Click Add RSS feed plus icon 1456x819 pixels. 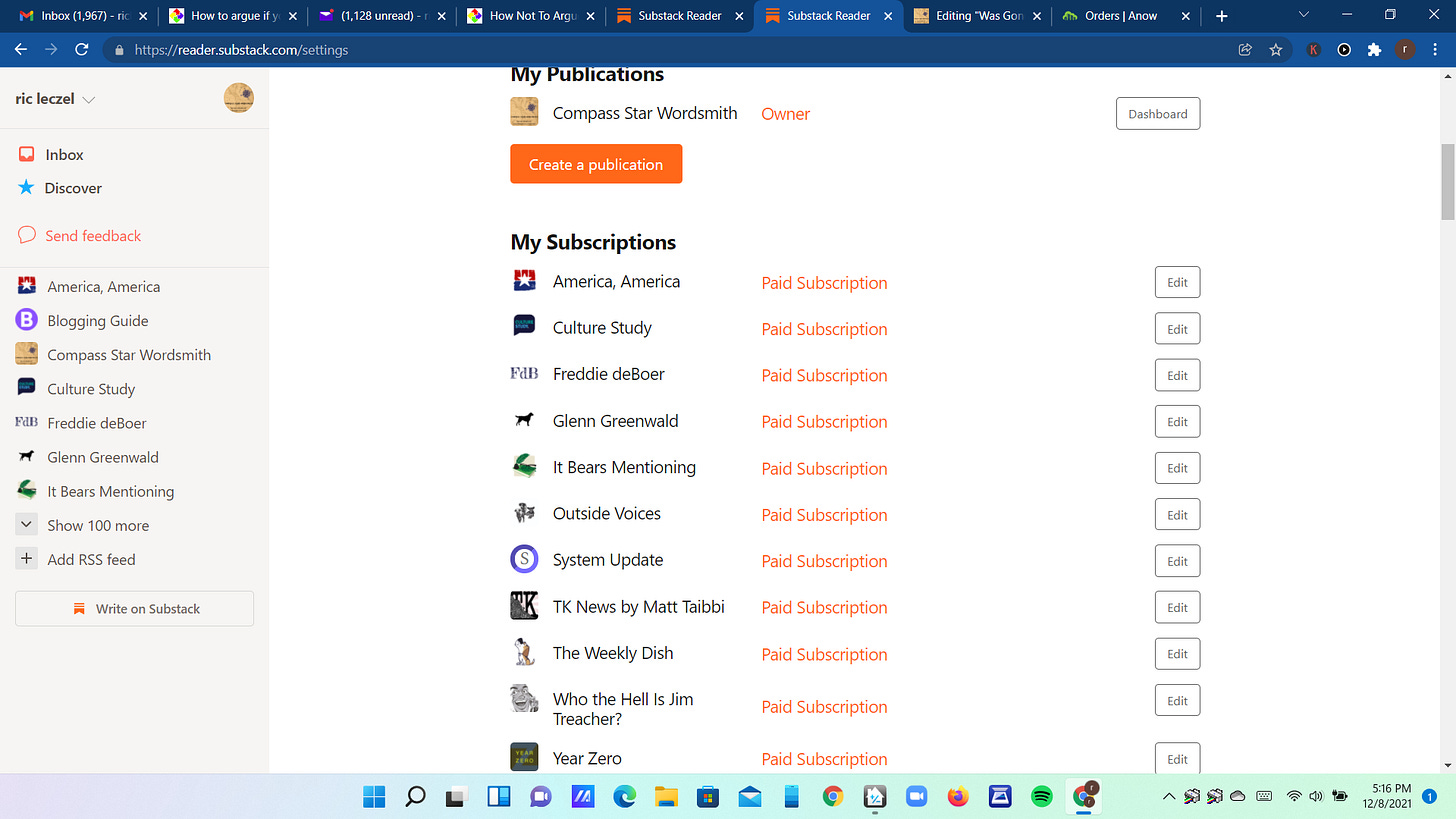[27, 559]
